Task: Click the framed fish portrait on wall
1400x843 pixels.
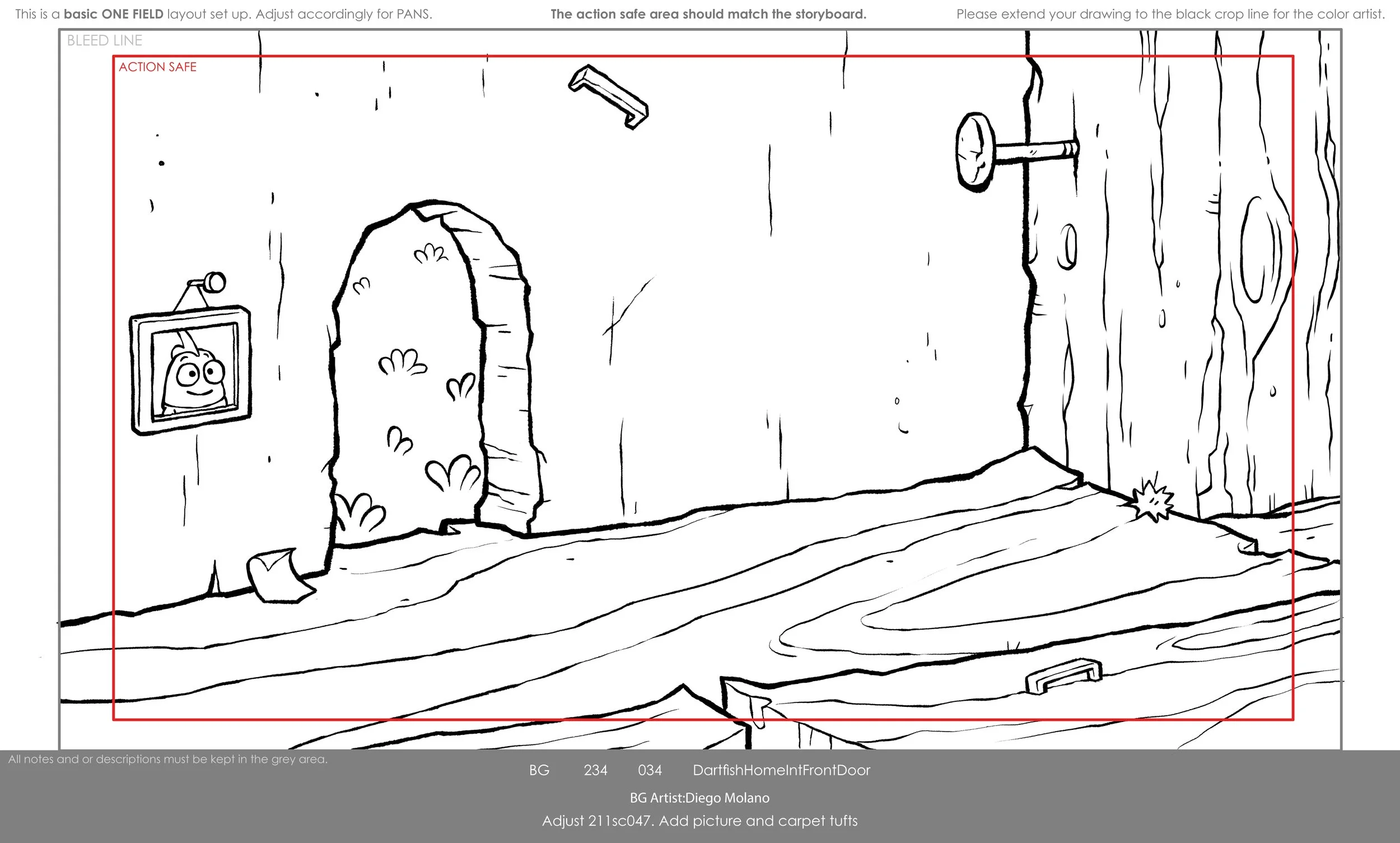Action: (191, 370)
